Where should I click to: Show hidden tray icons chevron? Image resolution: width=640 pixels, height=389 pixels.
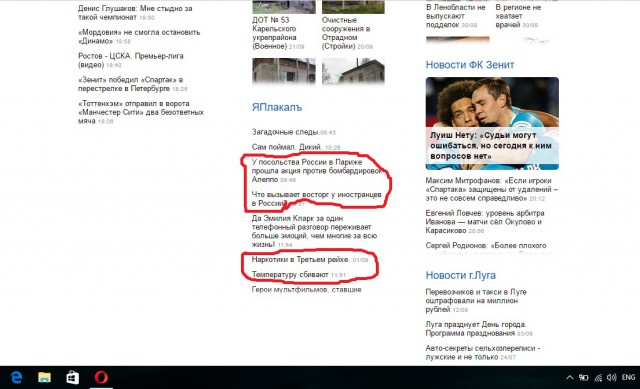[569, 378]
